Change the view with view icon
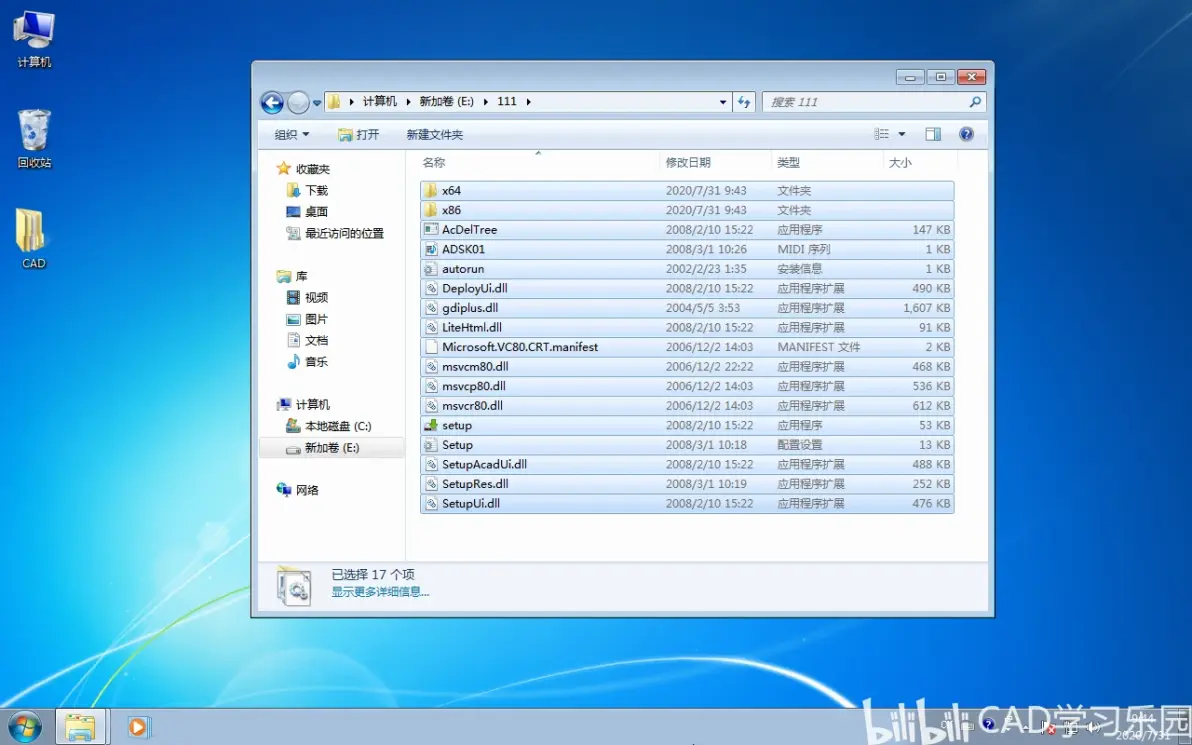The image size is (1192, 745). tap(882, 135)
